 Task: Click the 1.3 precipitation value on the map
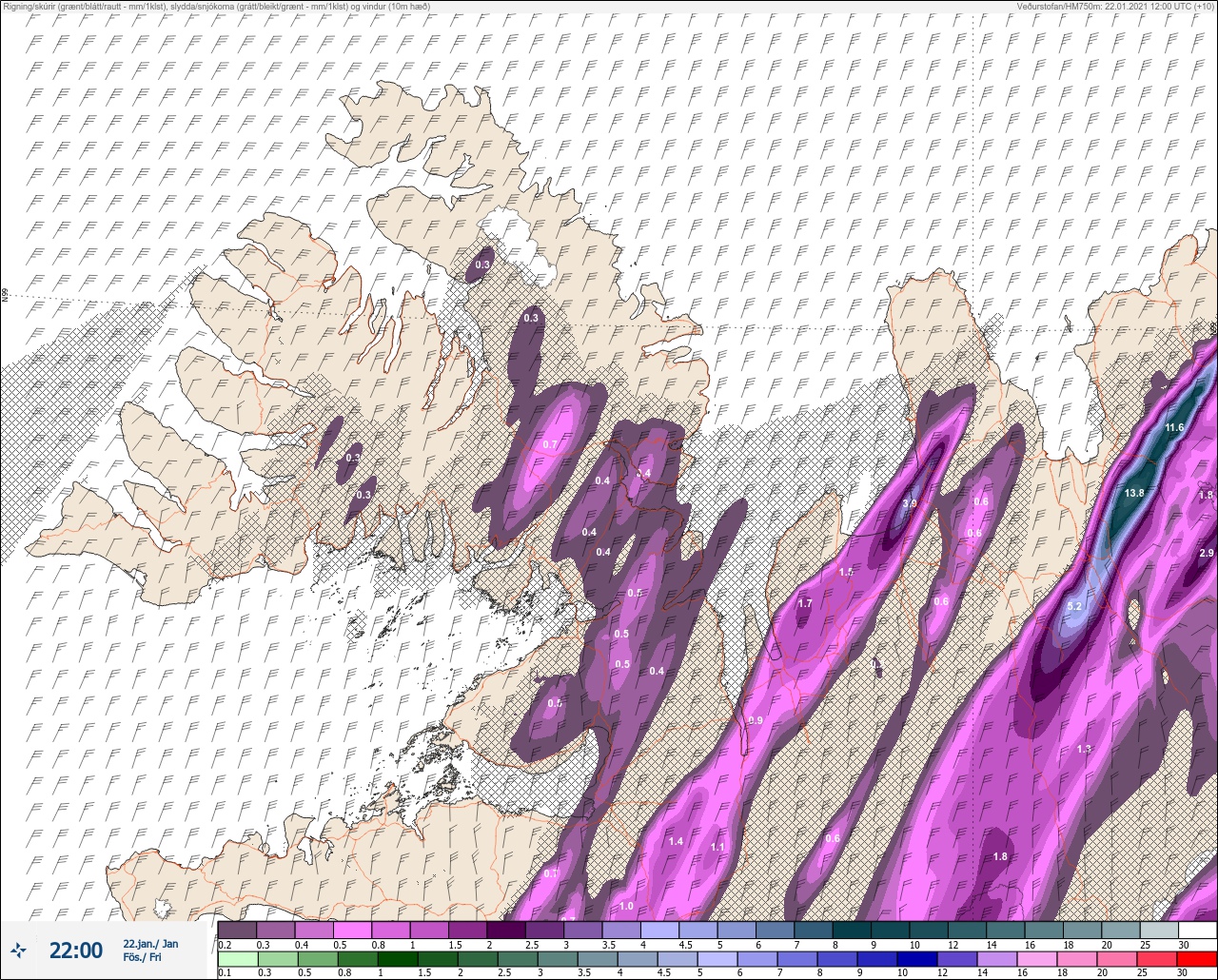tap(1084, 749)
